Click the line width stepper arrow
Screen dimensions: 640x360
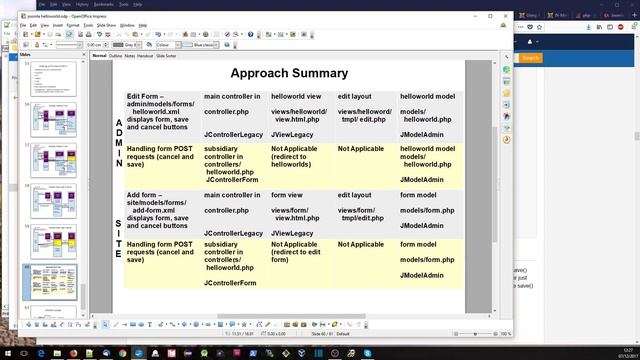(106, 45)
